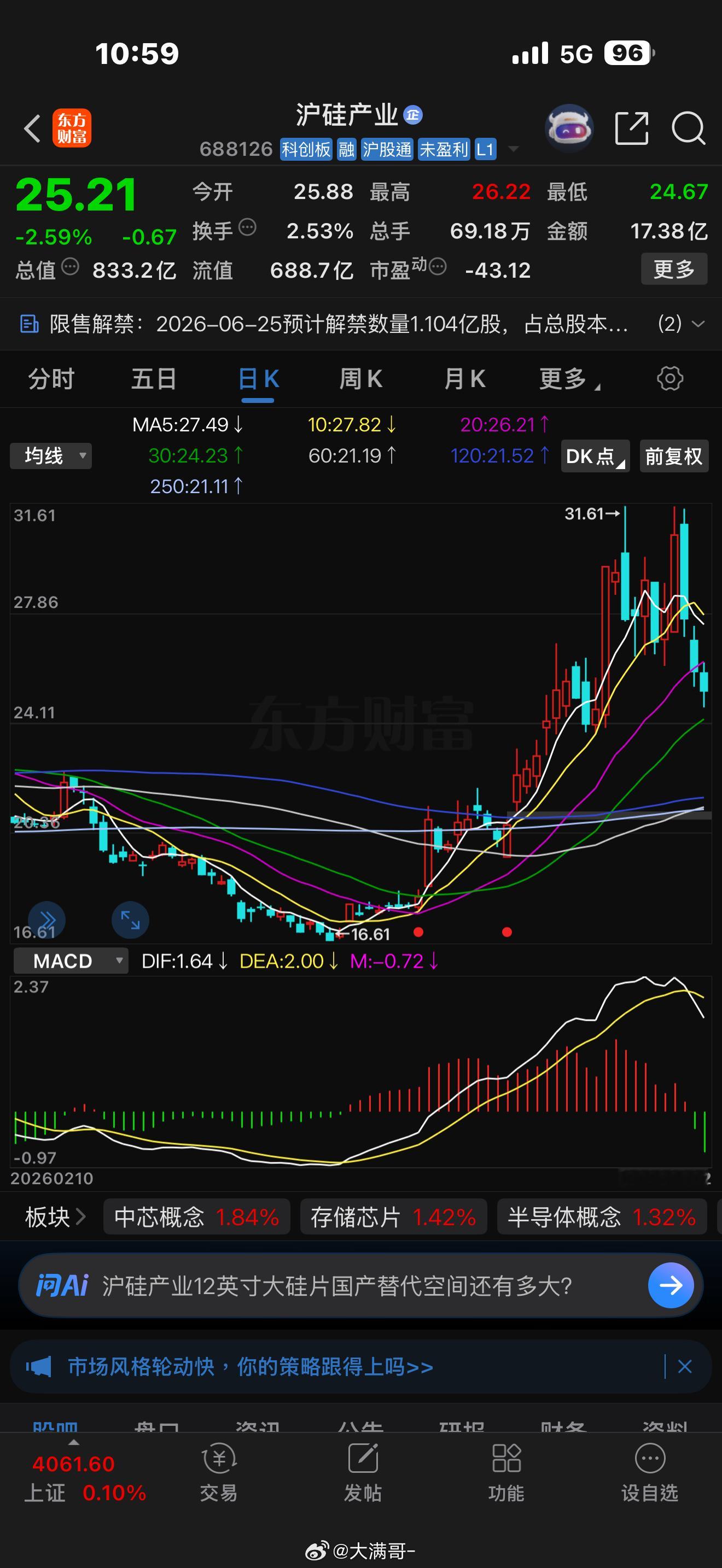Tap the L1 level tag
The width and height of the screenshot is (722, 1568).
(485, 149)
